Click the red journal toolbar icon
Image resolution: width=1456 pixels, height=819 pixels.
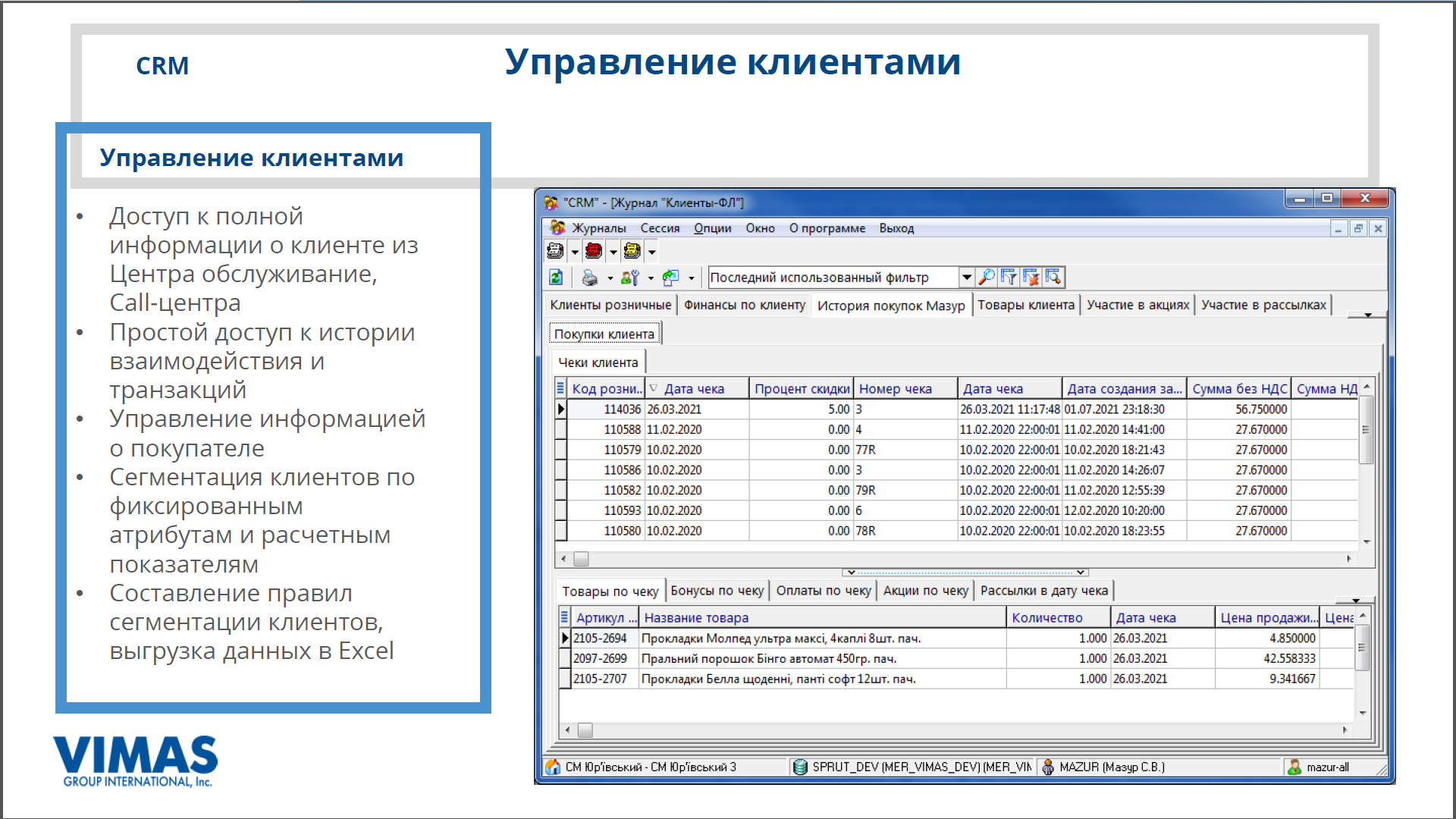(x=594, y=251)
